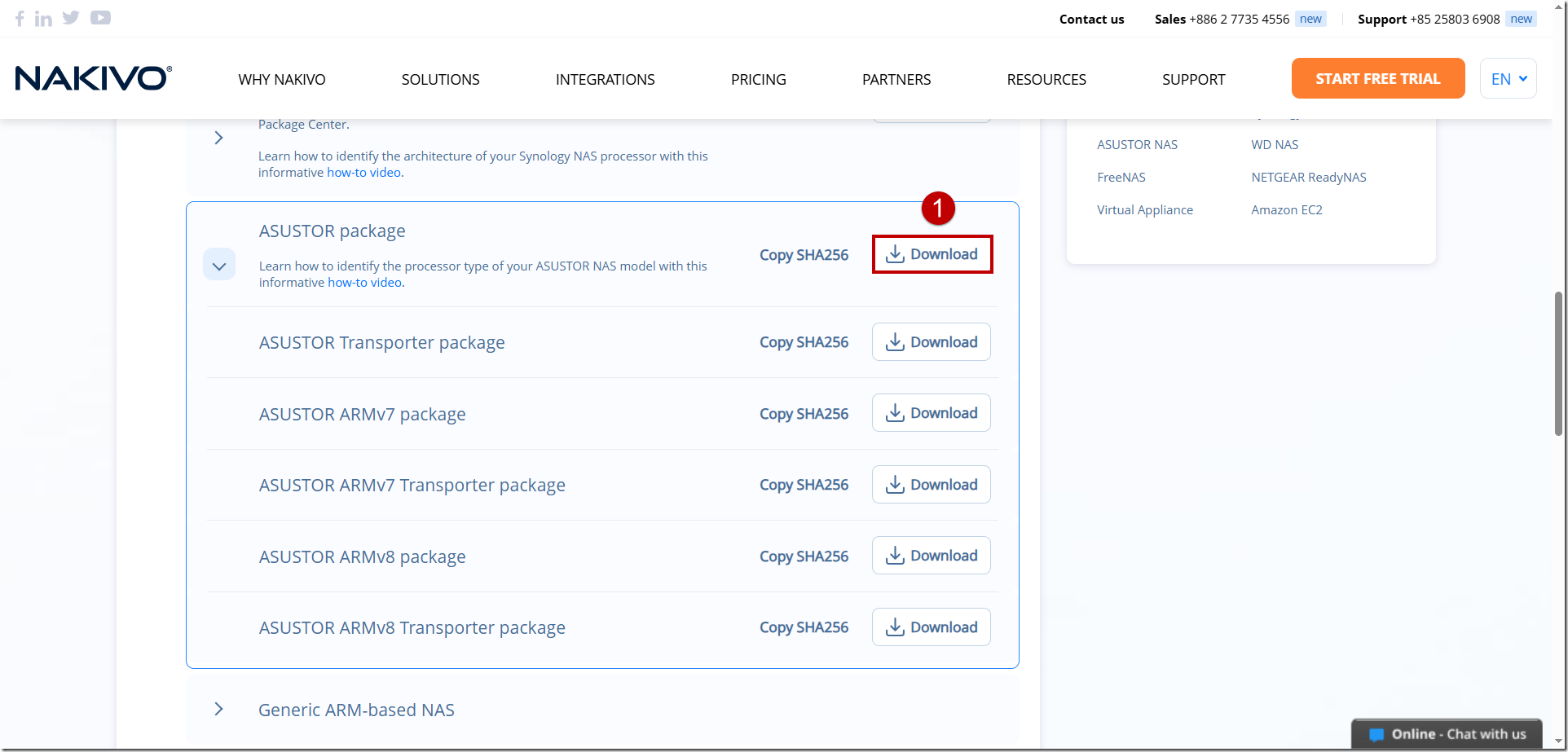The image size is (1568, 752).
Task: Open SOLUTIONS menu
Action: (x=440, y=79)
